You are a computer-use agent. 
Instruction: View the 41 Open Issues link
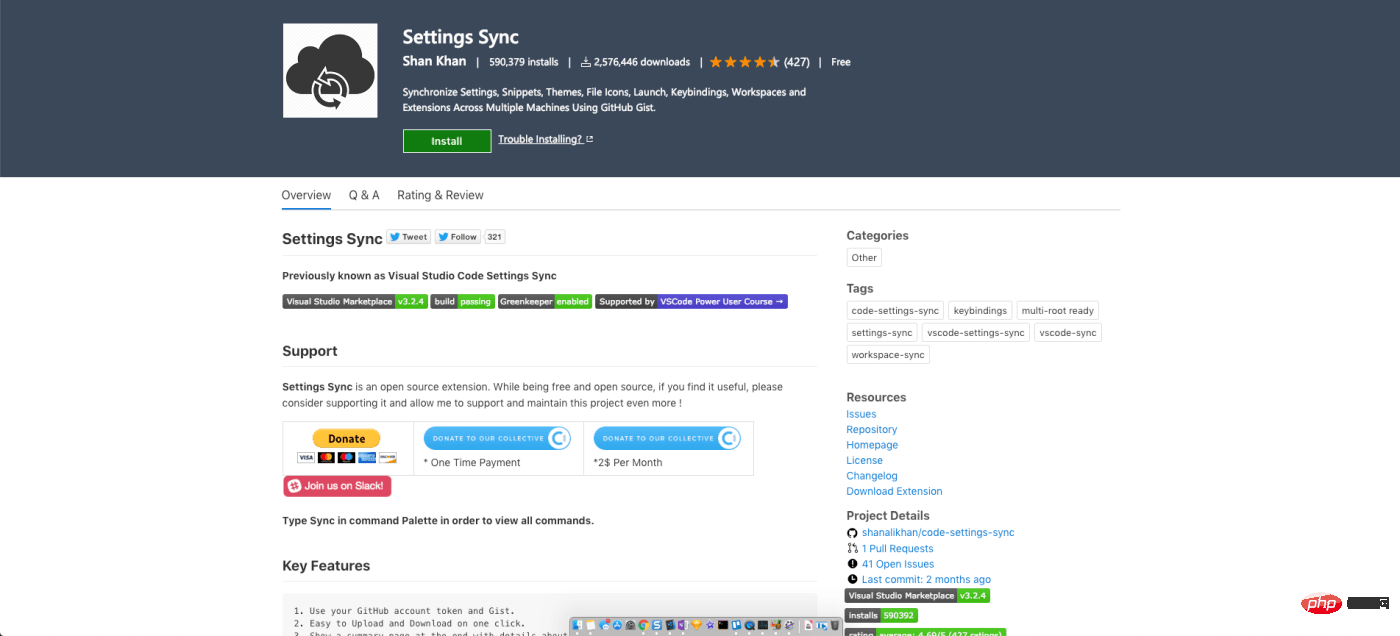click(x=898, y=564)
